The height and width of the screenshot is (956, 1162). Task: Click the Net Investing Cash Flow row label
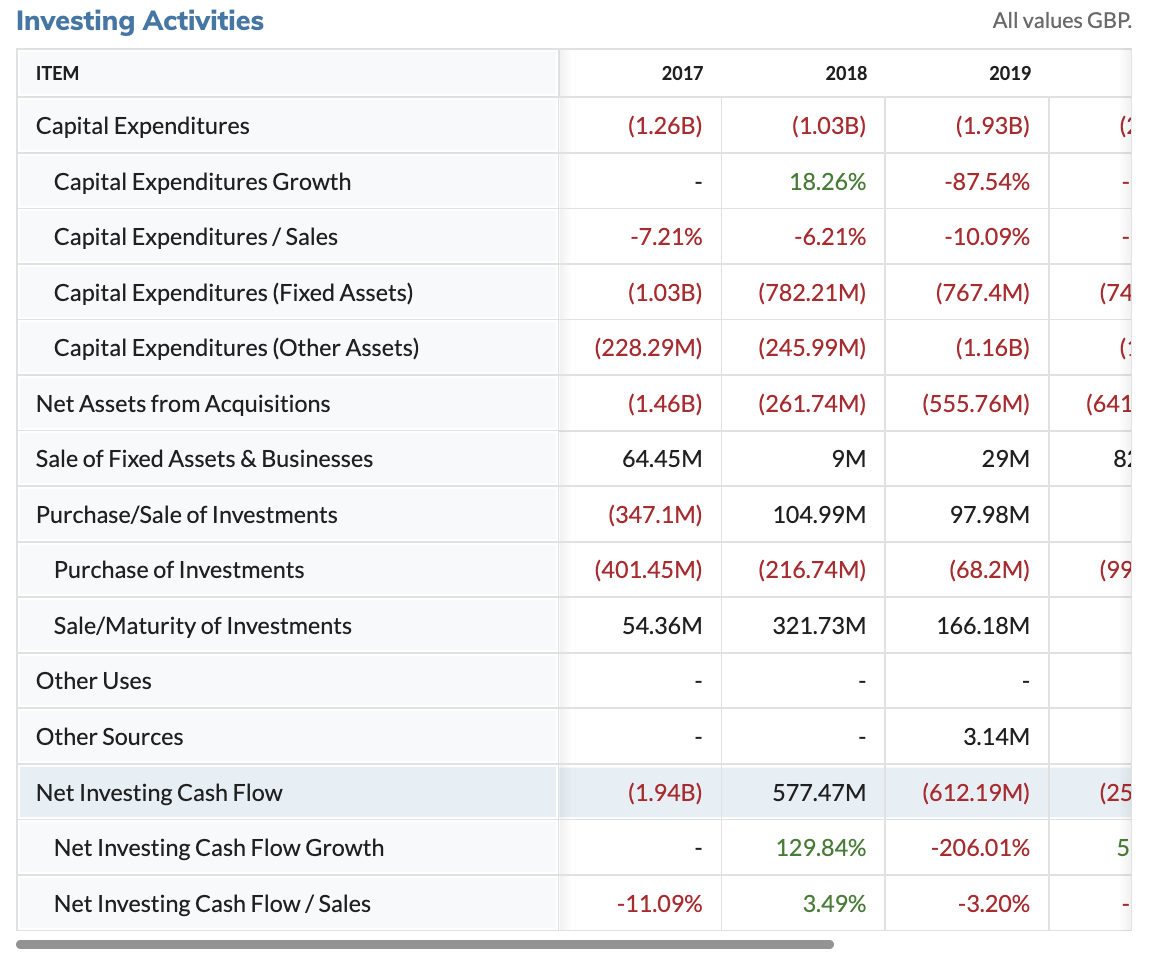159,793
